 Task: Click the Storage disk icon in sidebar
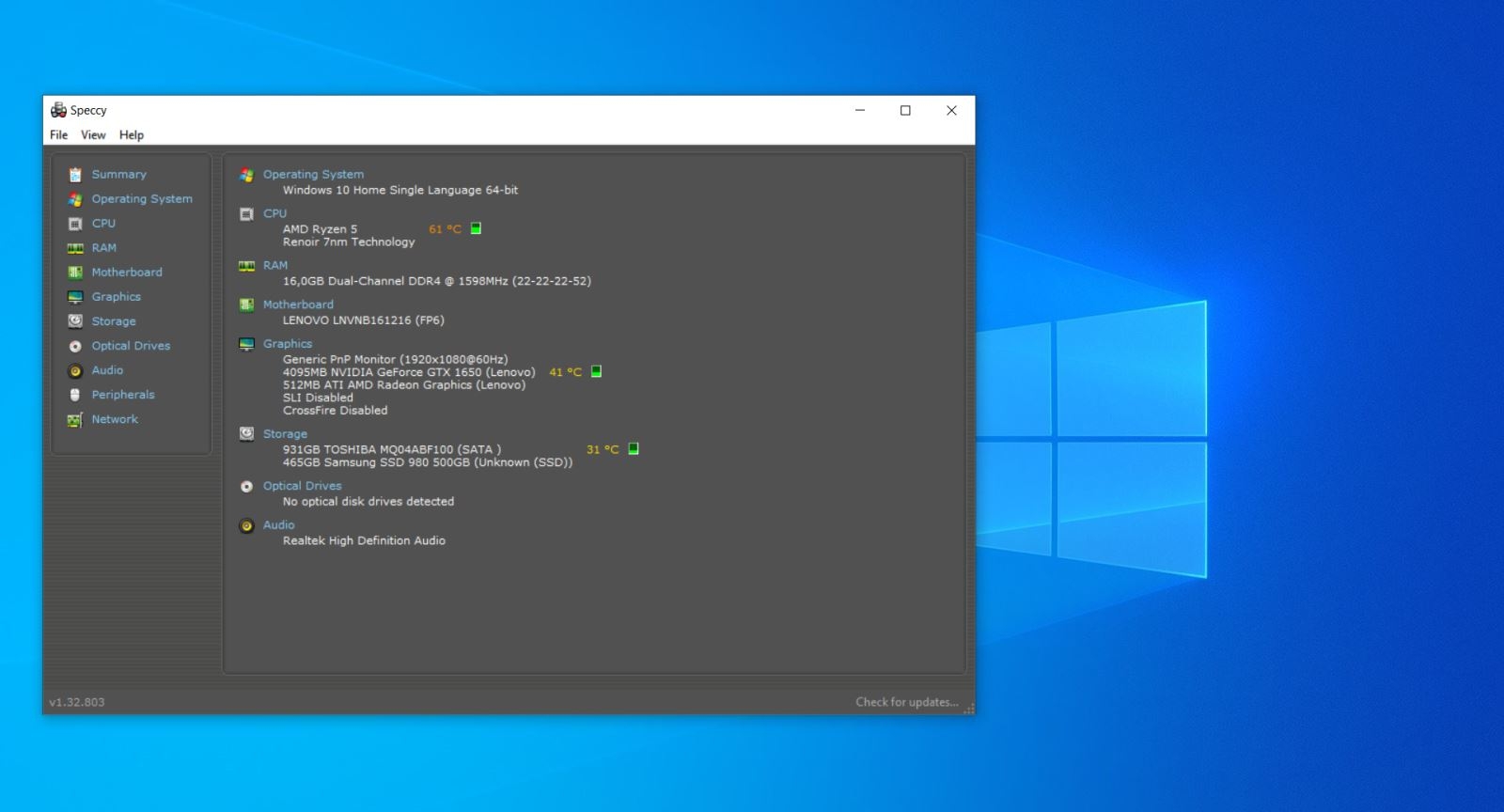75,321
